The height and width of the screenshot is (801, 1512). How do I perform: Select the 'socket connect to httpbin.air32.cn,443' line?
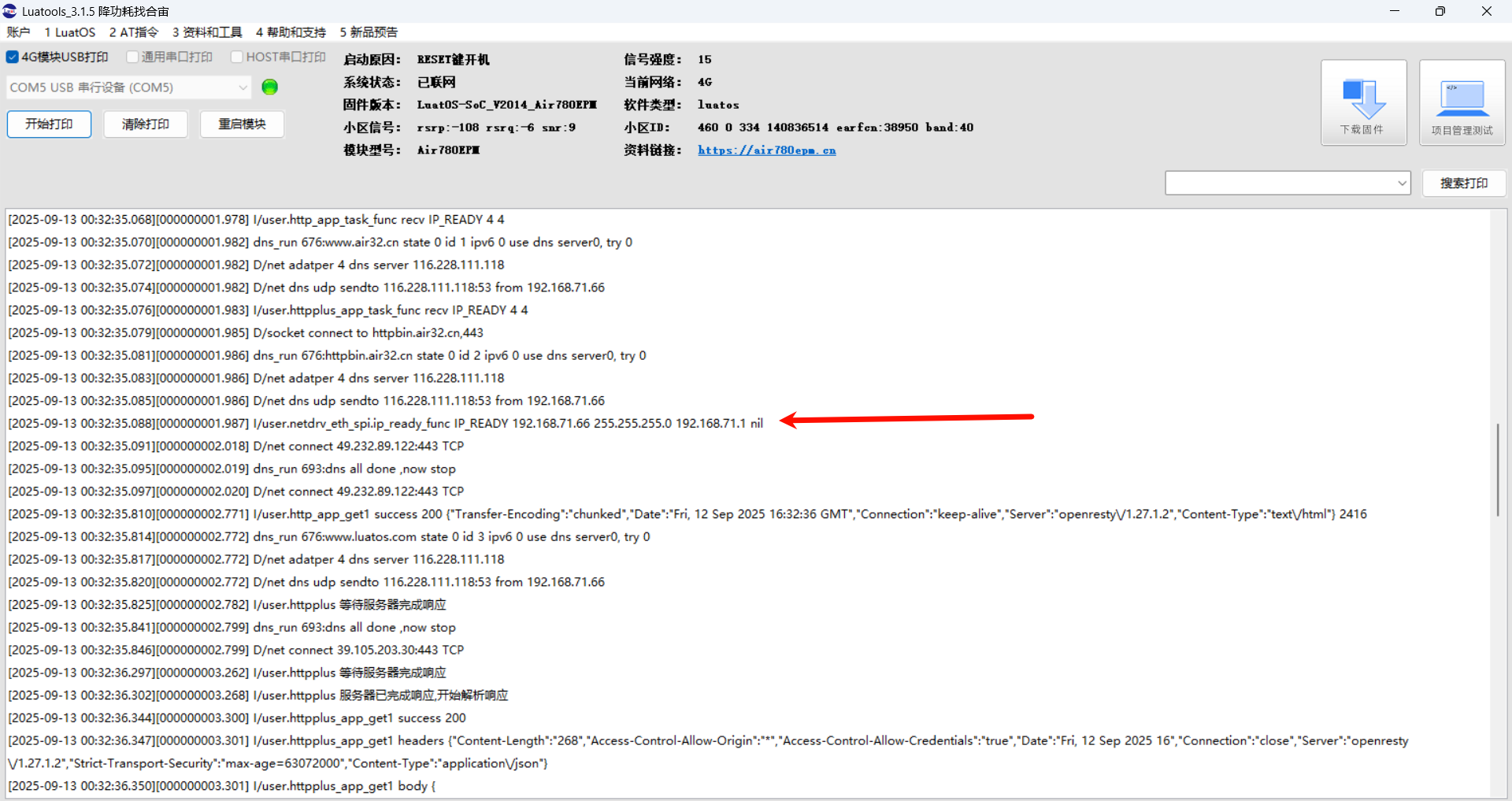(246, 333)
